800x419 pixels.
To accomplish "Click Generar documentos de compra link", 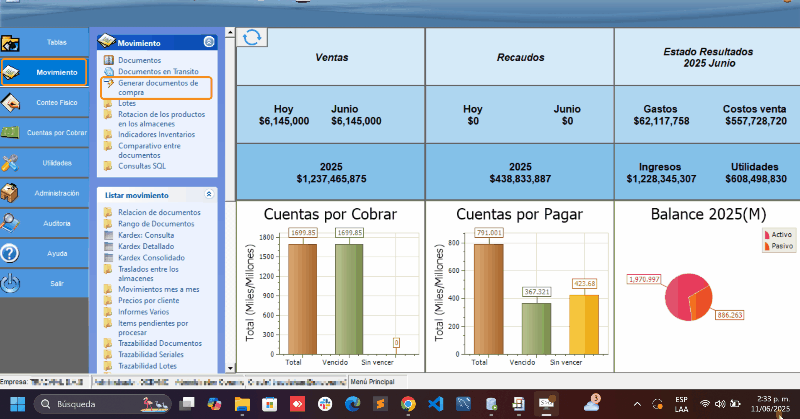I will (157, 87).
